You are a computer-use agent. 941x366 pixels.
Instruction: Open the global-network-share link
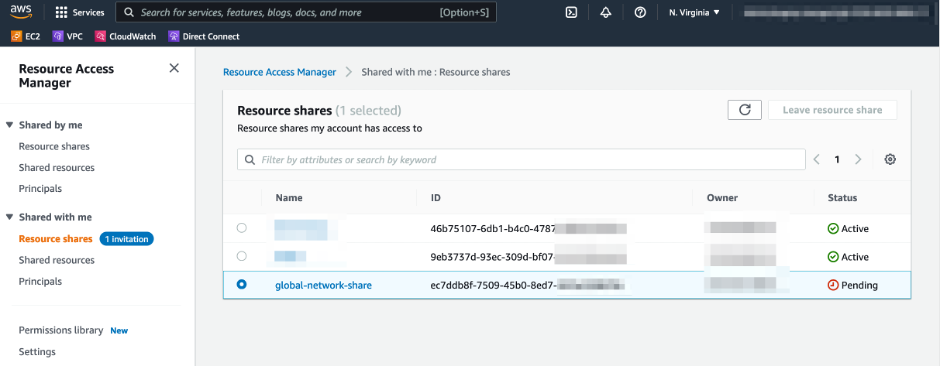click(x=323, y=285)
